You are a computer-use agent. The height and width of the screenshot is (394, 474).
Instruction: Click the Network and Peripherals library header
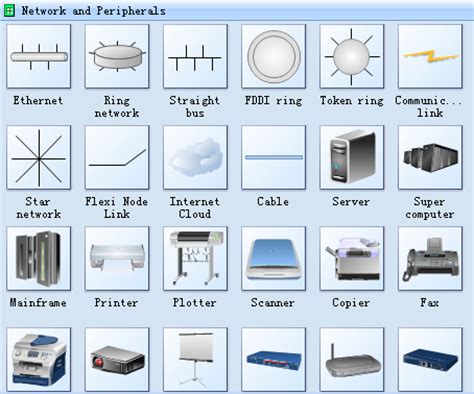(x=237, y=11)
